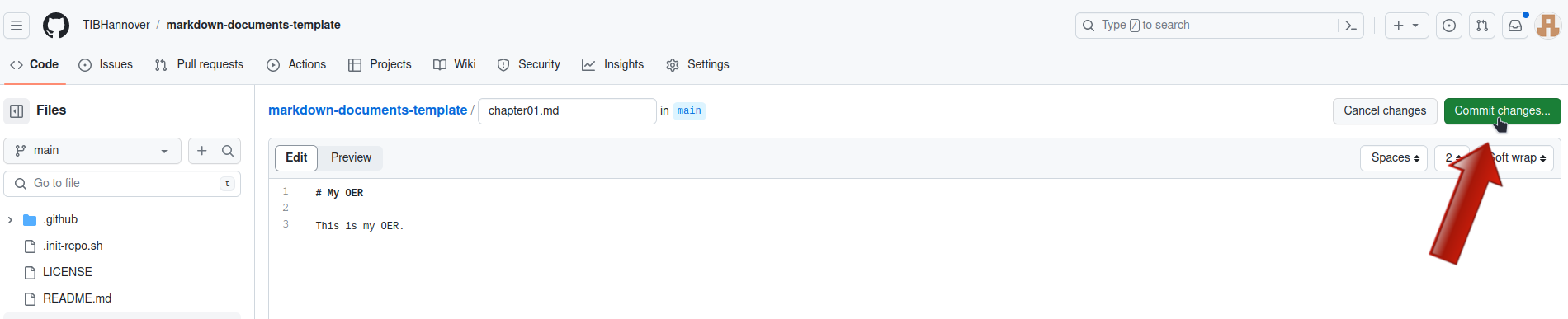This screenshot has width=1568, height=319.
Task: Click the add file plus button
Action: tap(201, 151)
